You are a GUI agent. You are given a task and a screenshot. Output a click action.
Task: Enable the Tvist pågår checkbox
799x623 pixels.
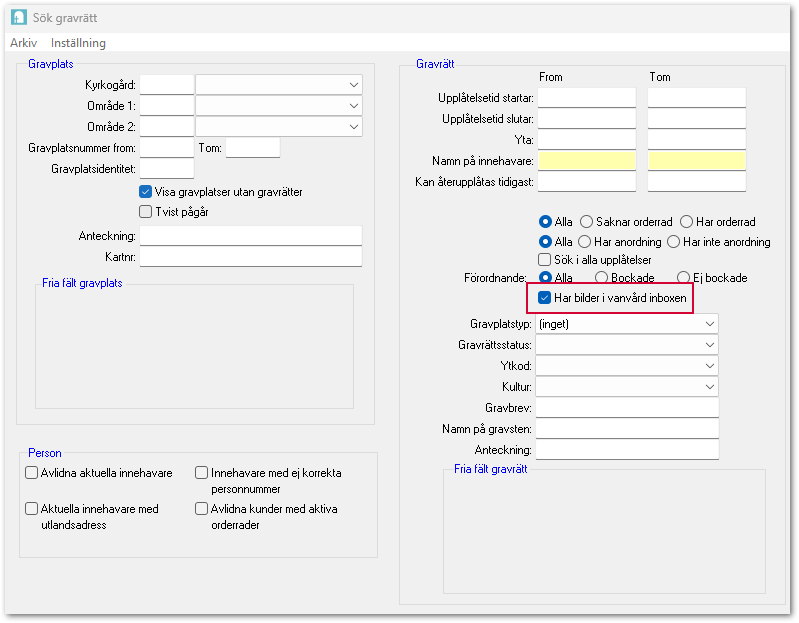pyautogui.click(x=146, y=212)
